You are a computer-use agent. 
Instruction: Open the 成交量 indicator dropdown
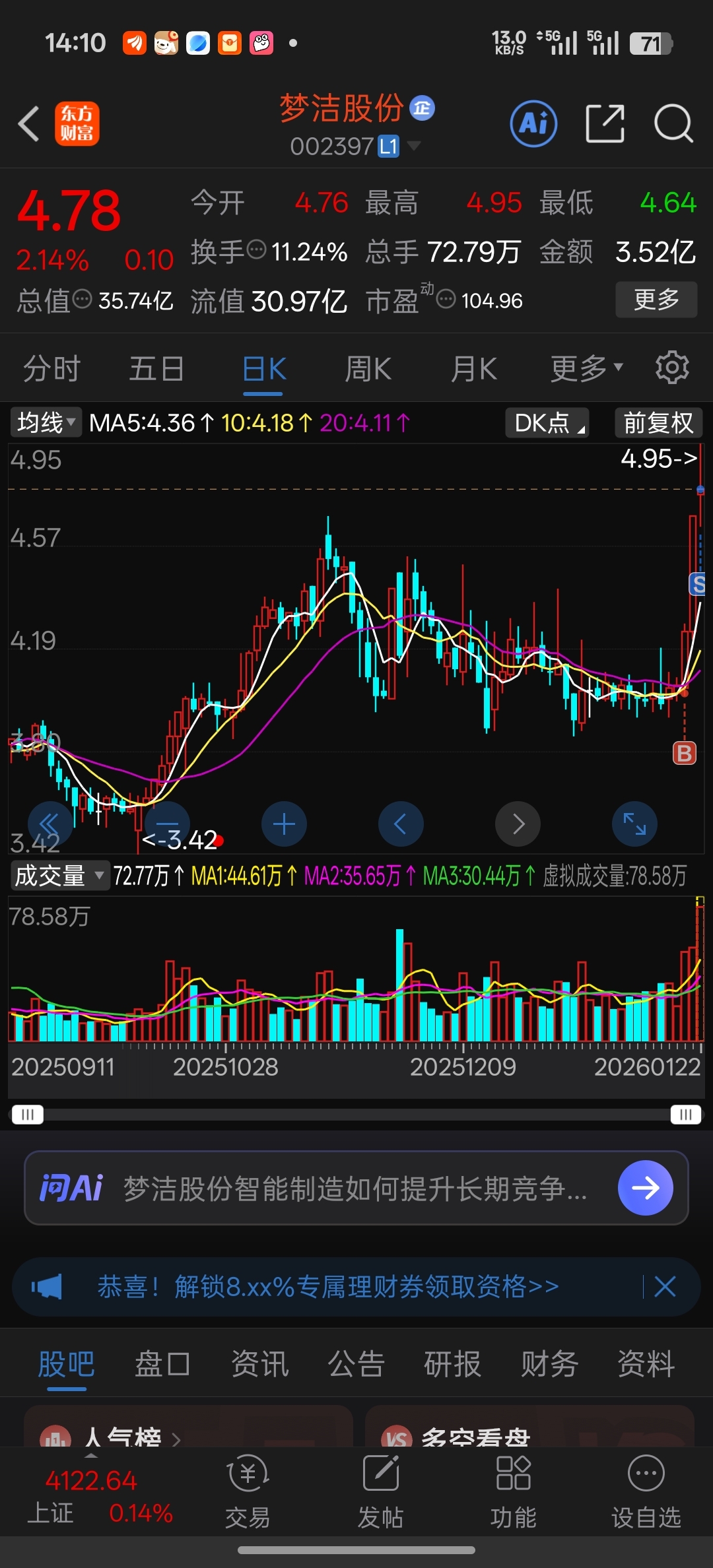(x=59, y=876)
